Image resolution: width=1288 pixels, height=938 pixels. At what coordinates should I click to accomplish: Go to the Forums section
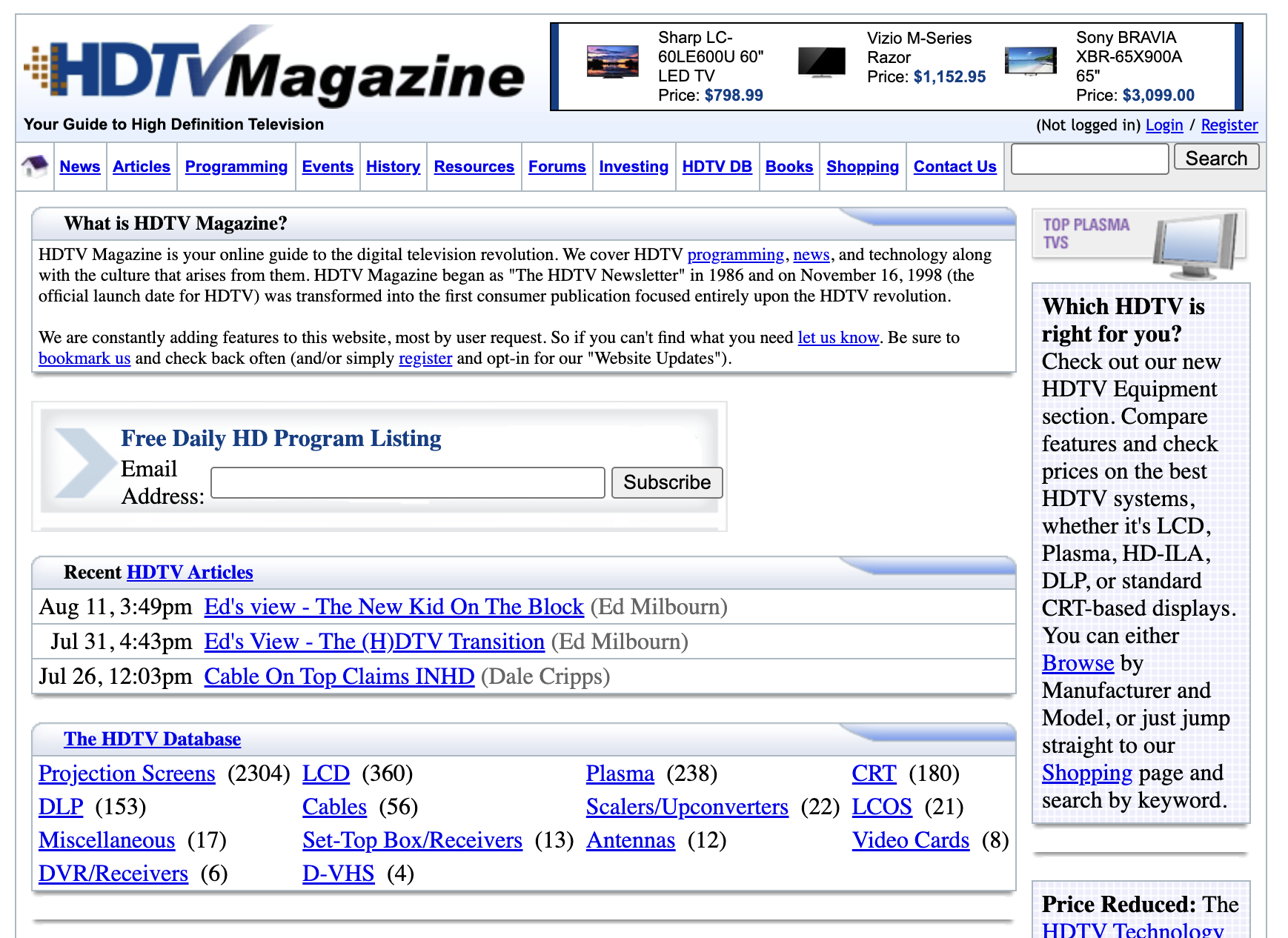[557, 167]
